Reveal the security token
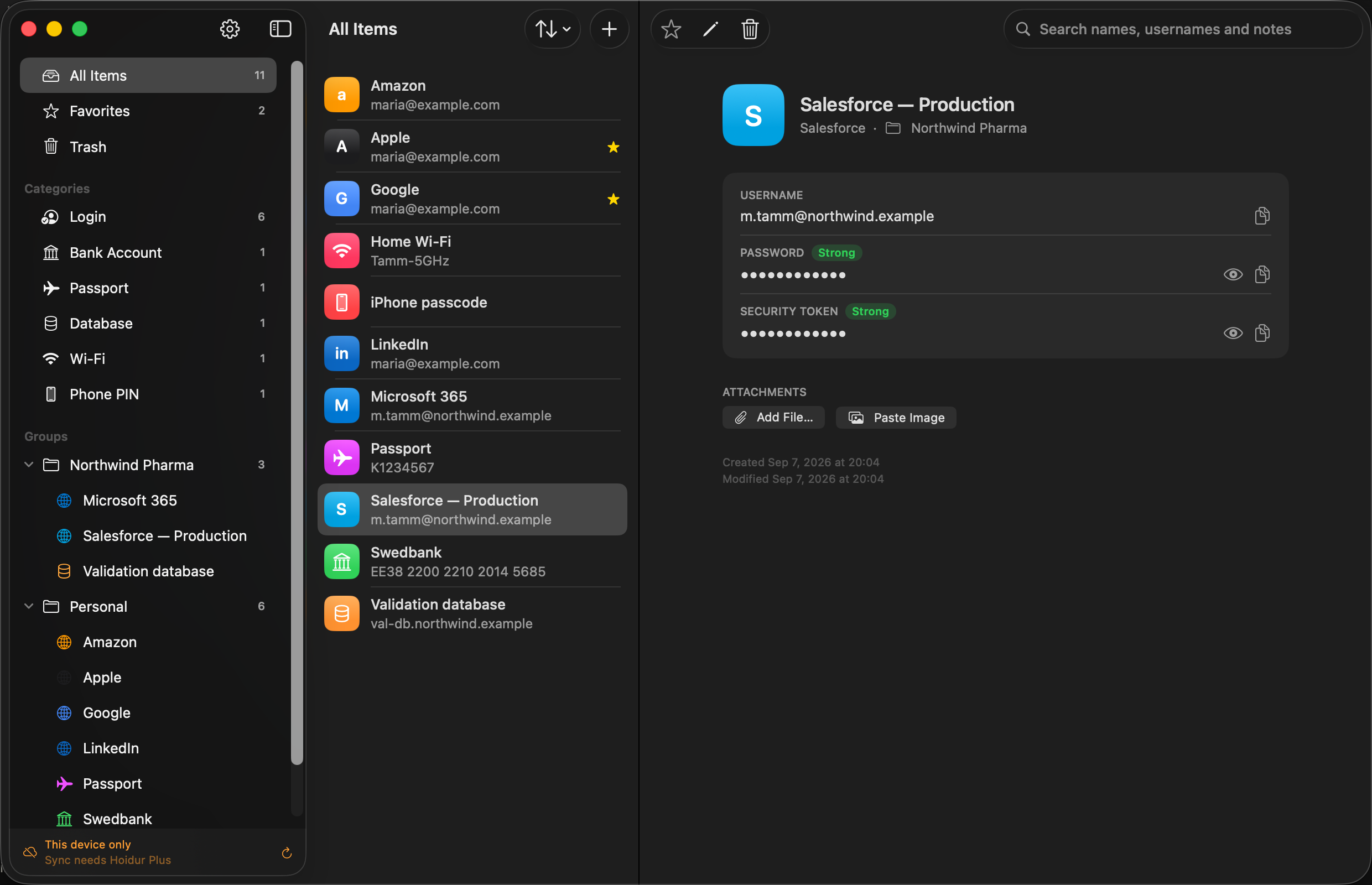This screenshot has height=885, width=1372. 1233,334
